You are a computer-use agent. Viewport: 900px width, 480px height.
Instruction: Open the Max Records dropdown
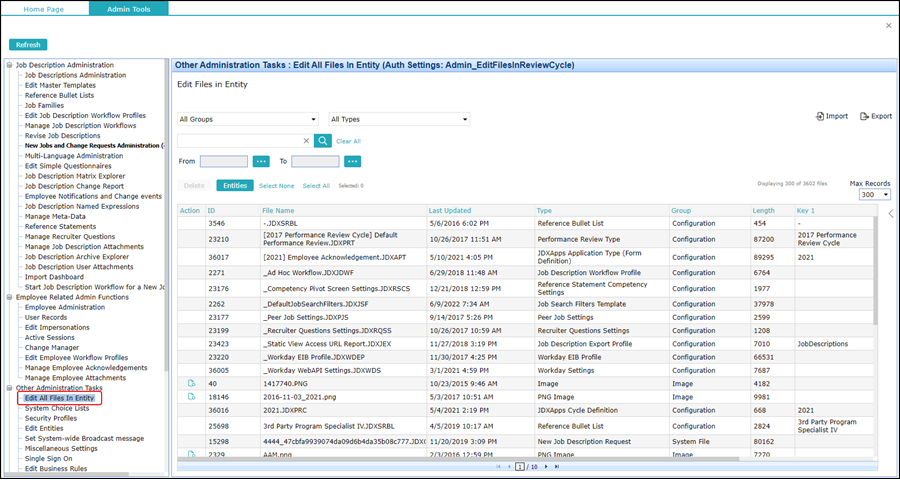coord(875,195)
